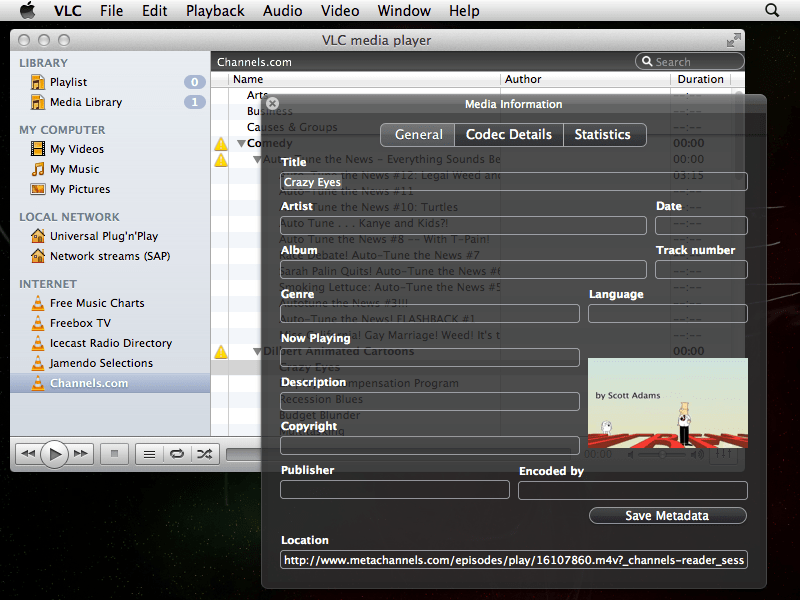Switch to the Statistics tab

pos(605,135)
